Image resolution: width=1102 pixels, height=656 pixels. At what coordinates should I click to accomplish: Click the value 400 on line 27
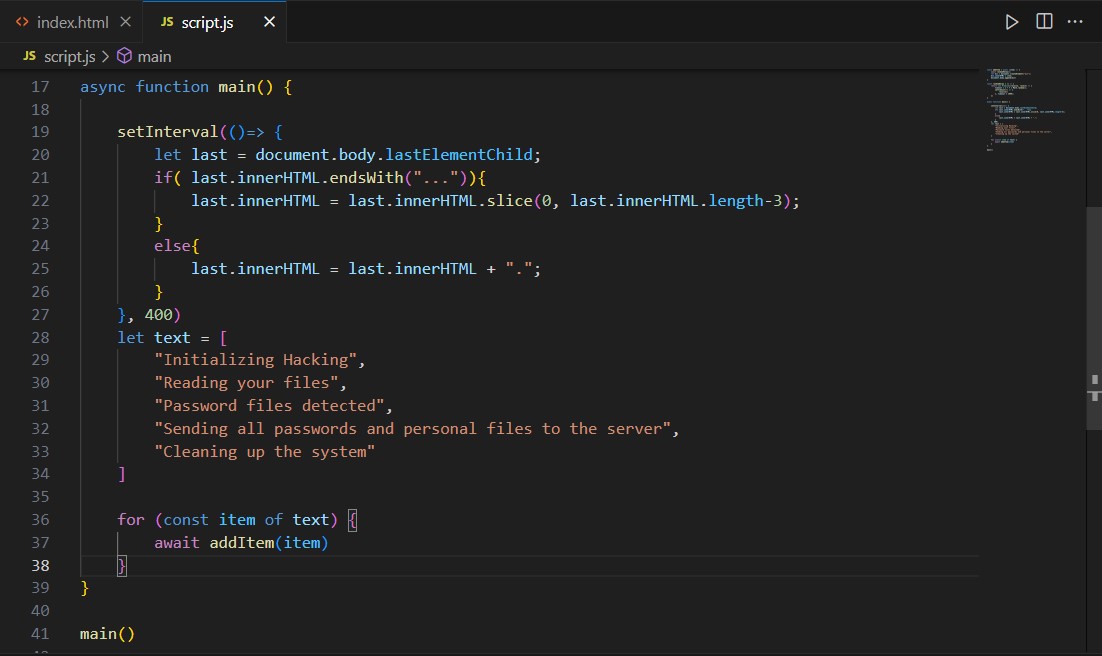pyautogui.click(x=158, y=314)
